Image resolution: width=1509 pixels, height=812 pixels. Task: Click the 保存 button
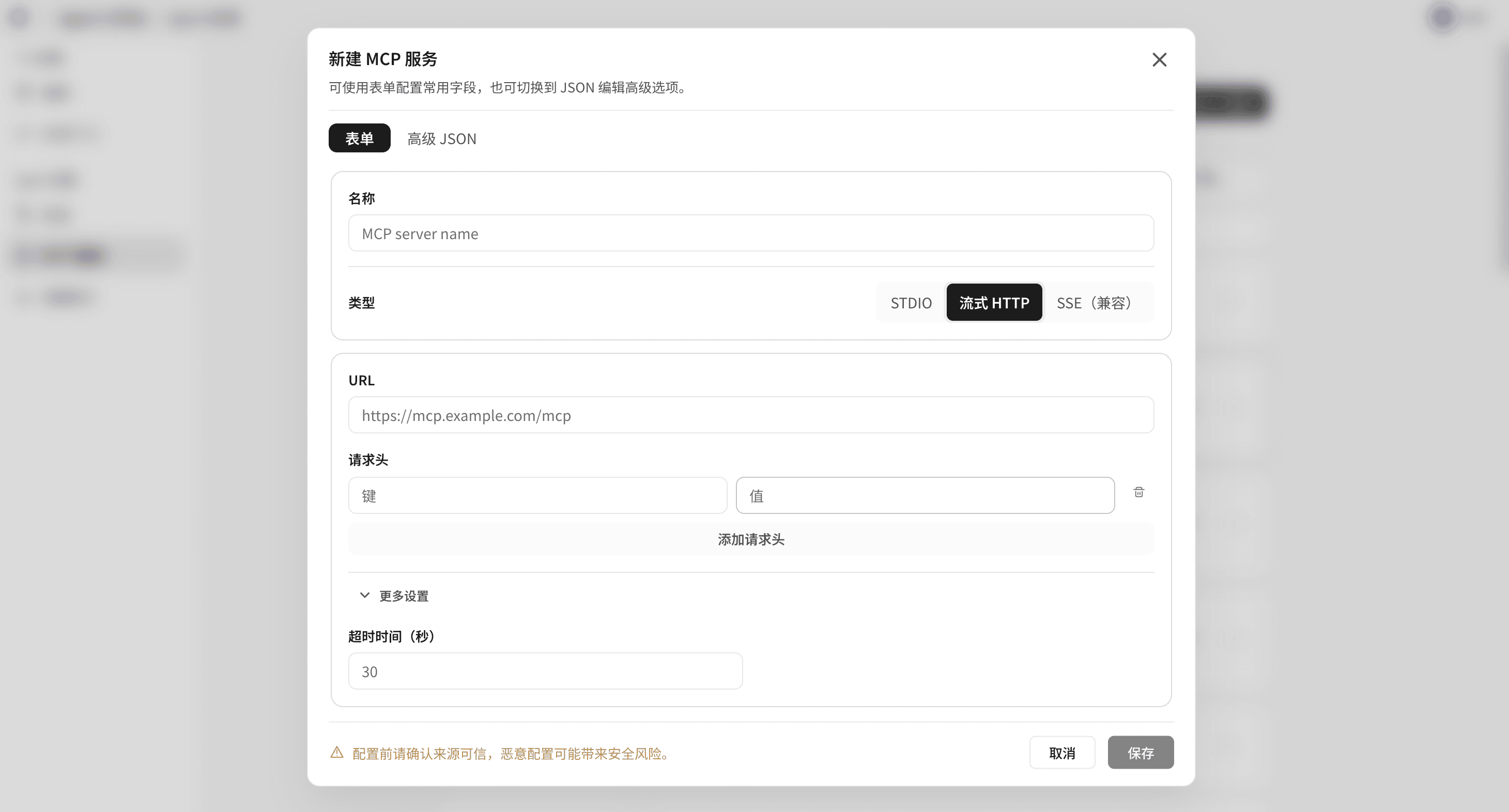coord(1141,753)
